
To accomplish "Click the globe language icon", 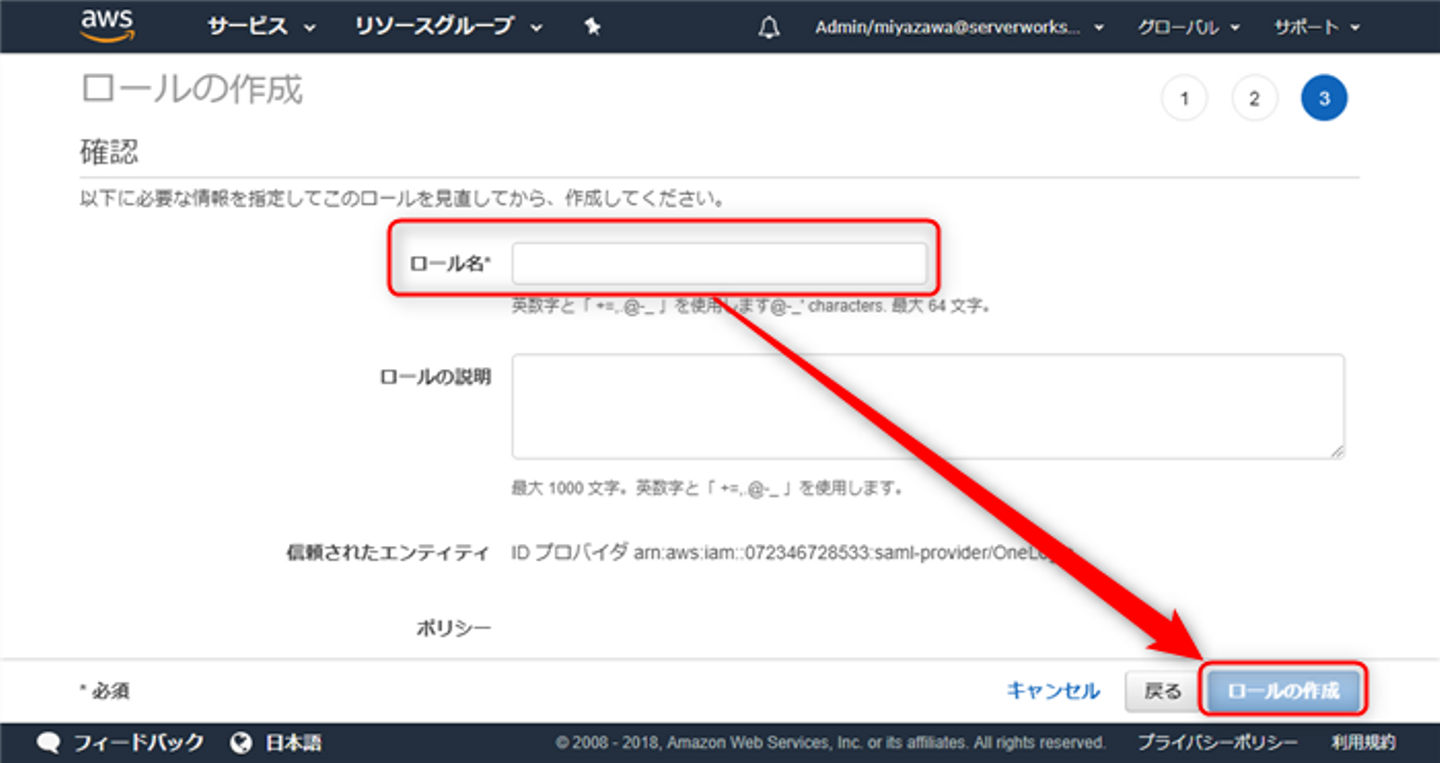I will tap(240, 743).
